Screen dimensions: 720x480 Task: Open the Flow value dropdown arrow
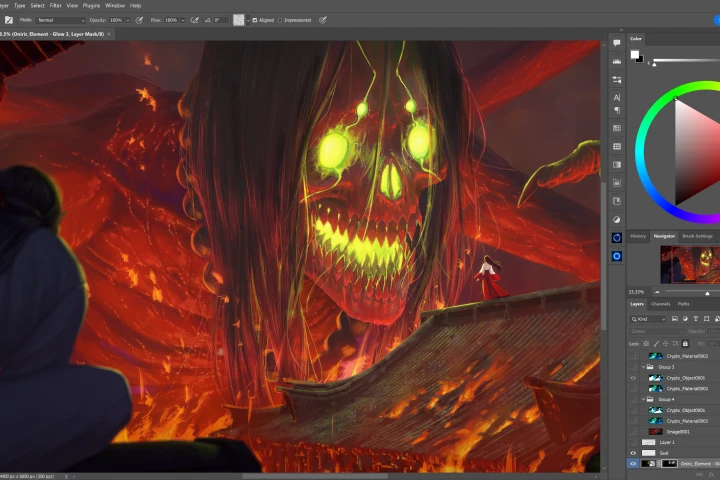(182, 20)
